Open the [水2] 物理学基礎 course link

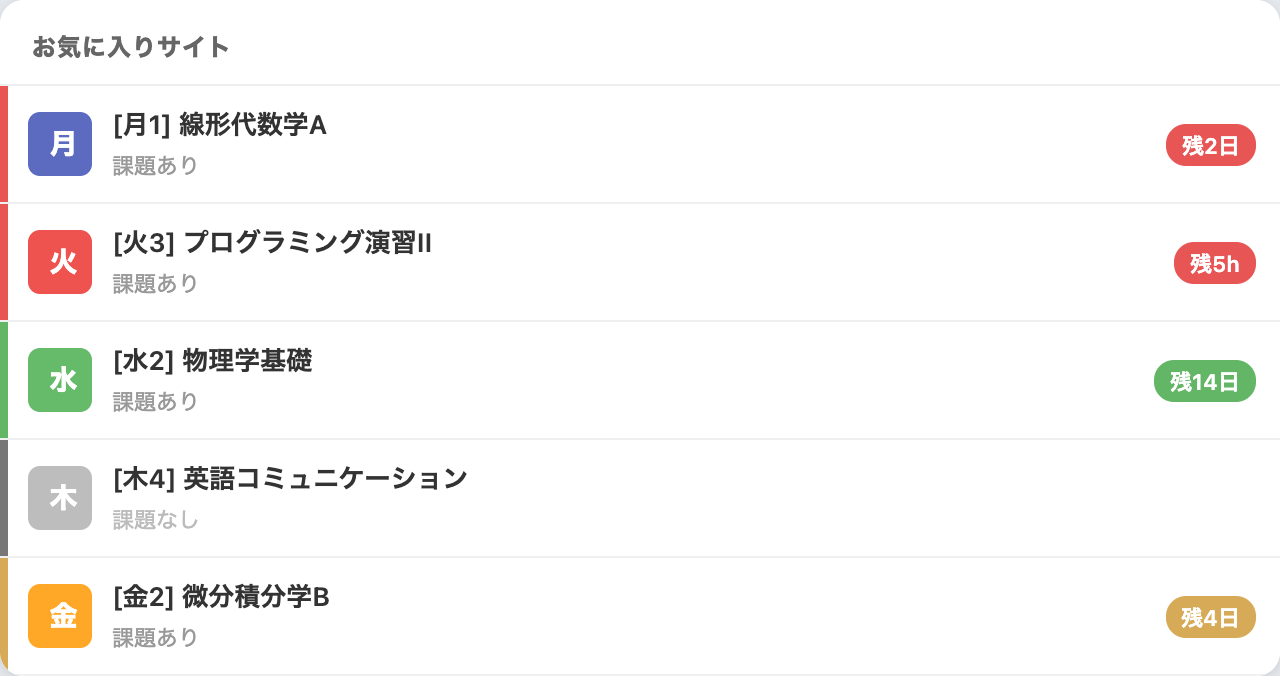[212, 362]
